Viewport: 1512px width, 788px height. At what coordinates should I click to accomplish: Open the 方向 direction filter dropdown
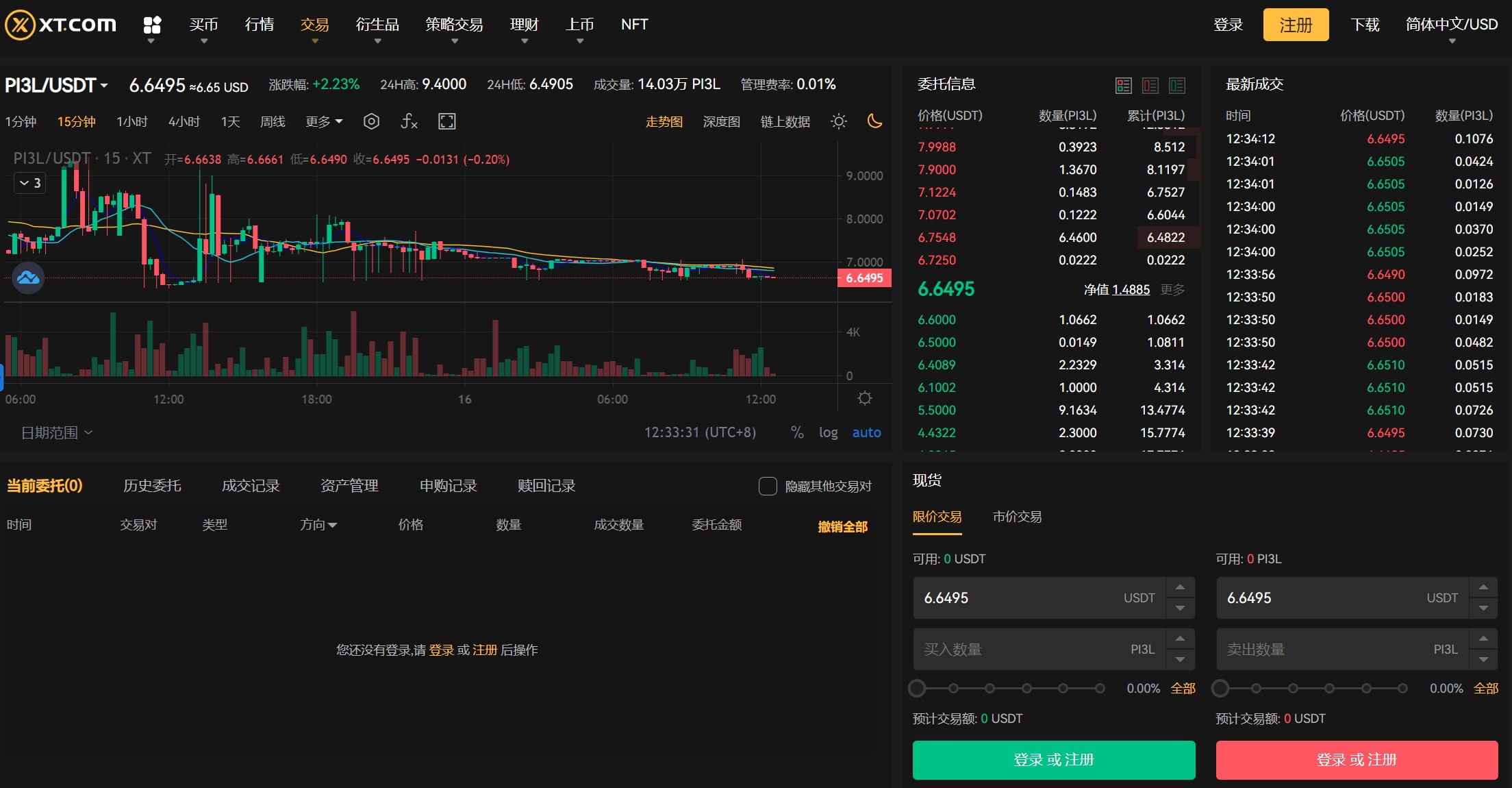318,524
